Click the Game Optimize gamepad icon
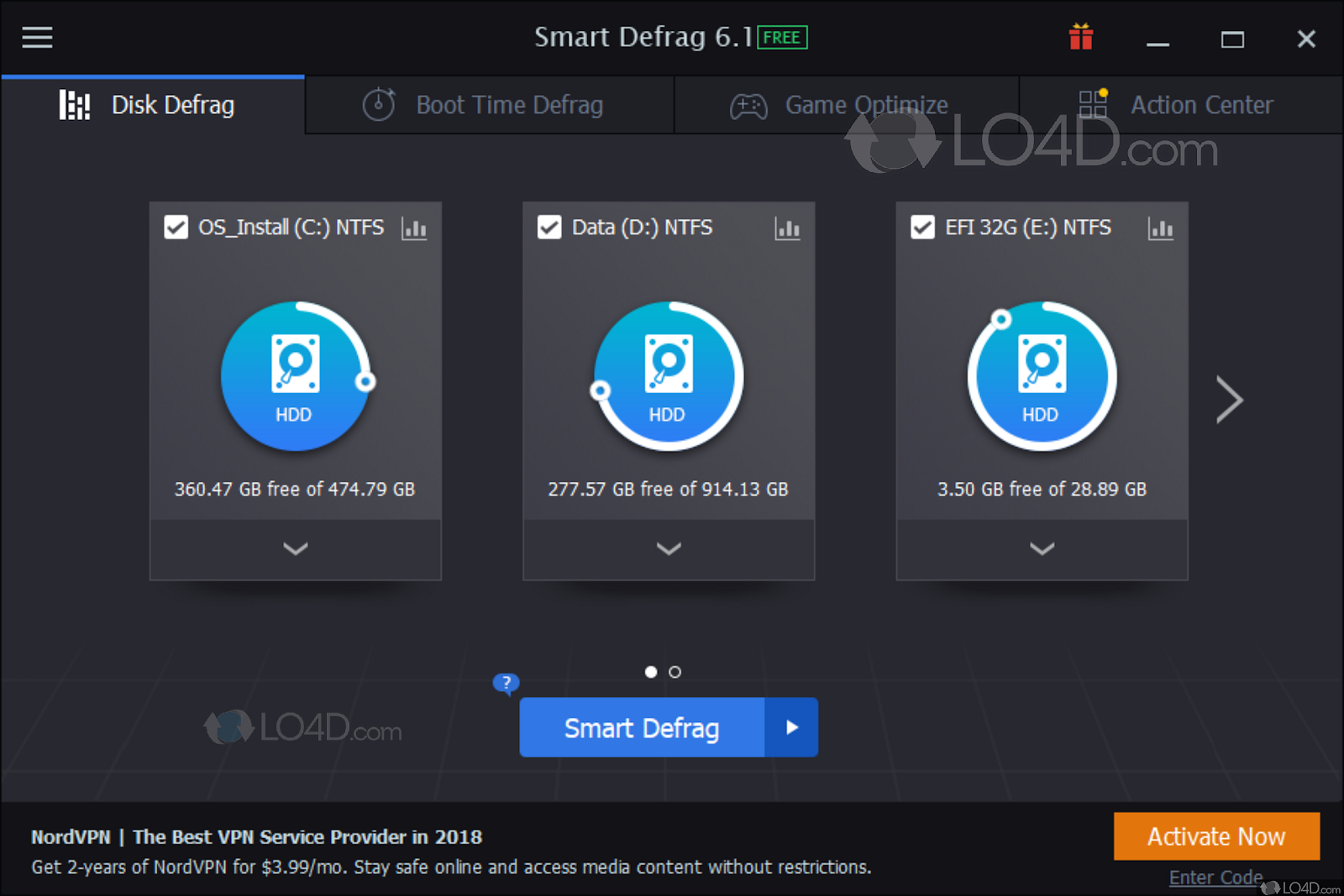The width and height of the screenshot is (1344, 896). [748, 107]
